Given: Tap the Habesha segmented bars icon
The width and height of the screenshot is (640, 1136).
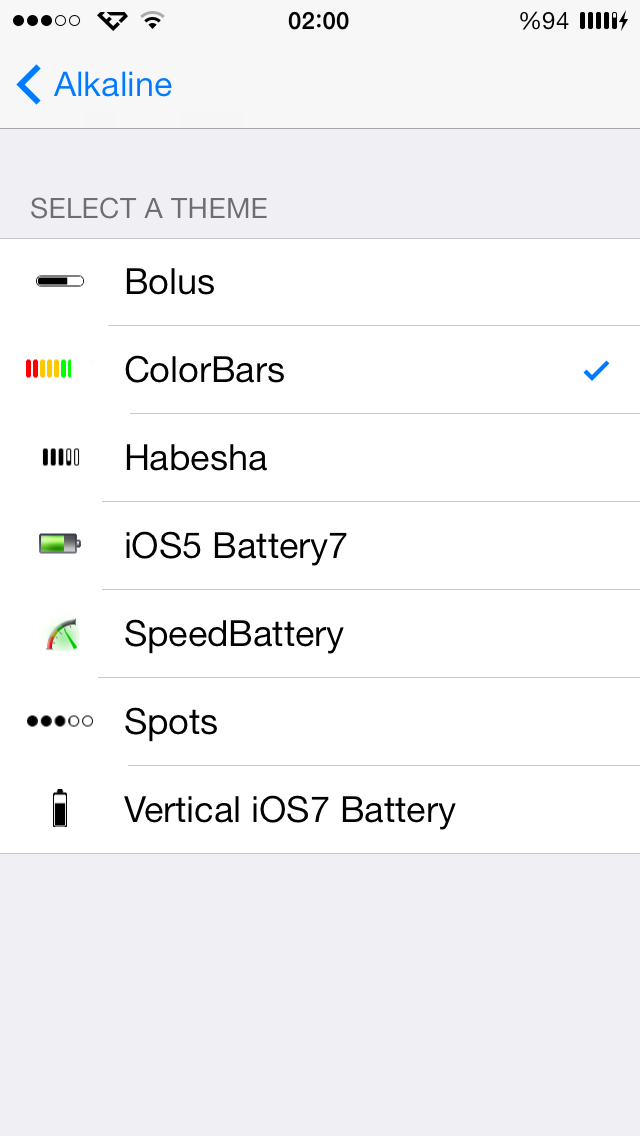Looking at the screenshot, I should tap(61, 457).
